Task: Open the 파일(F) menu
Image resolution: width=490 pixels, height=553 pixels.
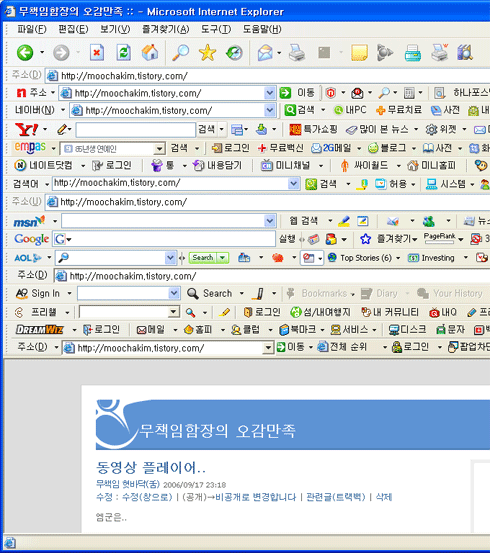Action: pos(32,29)
